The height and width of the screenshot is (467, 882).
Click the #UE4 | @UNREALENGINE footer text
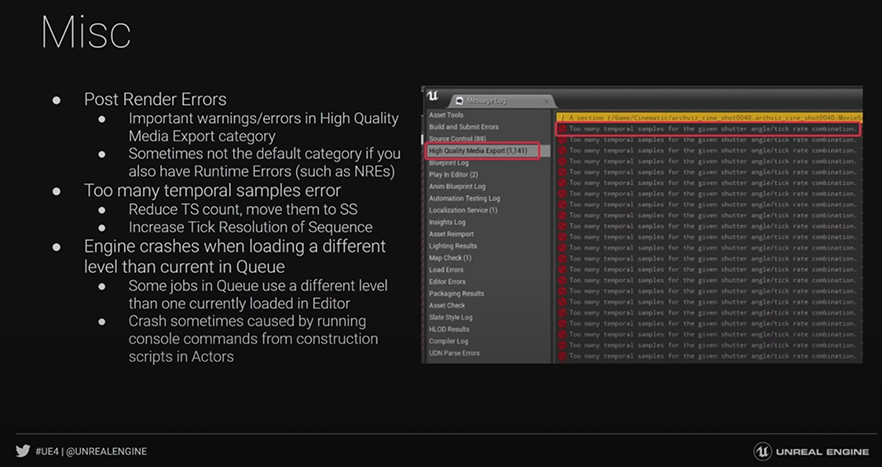click(x=91, y=451)
